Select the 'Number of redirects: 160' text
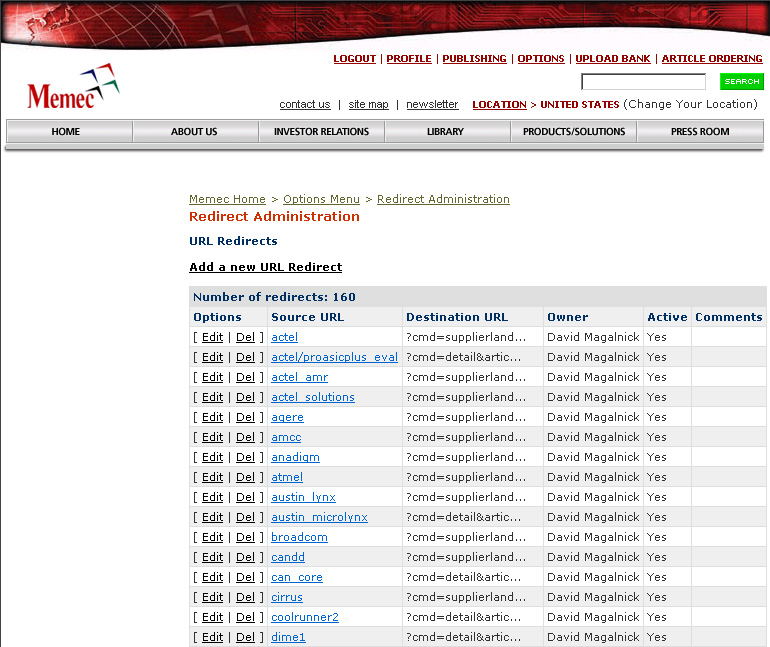 [x=274, y=297]
